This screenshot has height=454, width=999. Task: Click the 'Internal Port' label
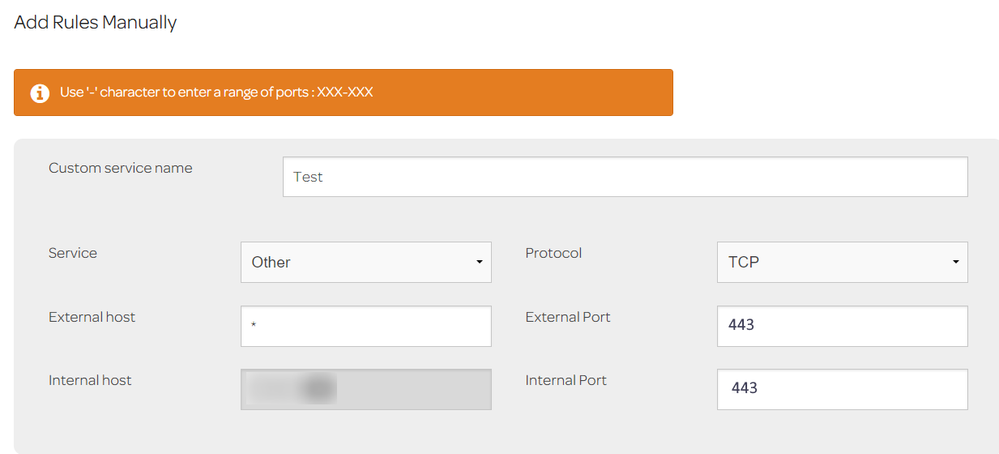(x=565, y=380)
